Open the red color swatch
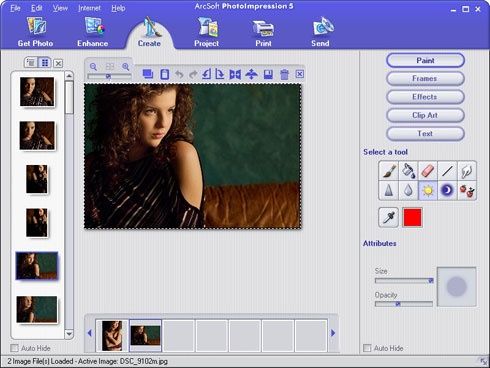The image size is (490, 368). (412, 217)
